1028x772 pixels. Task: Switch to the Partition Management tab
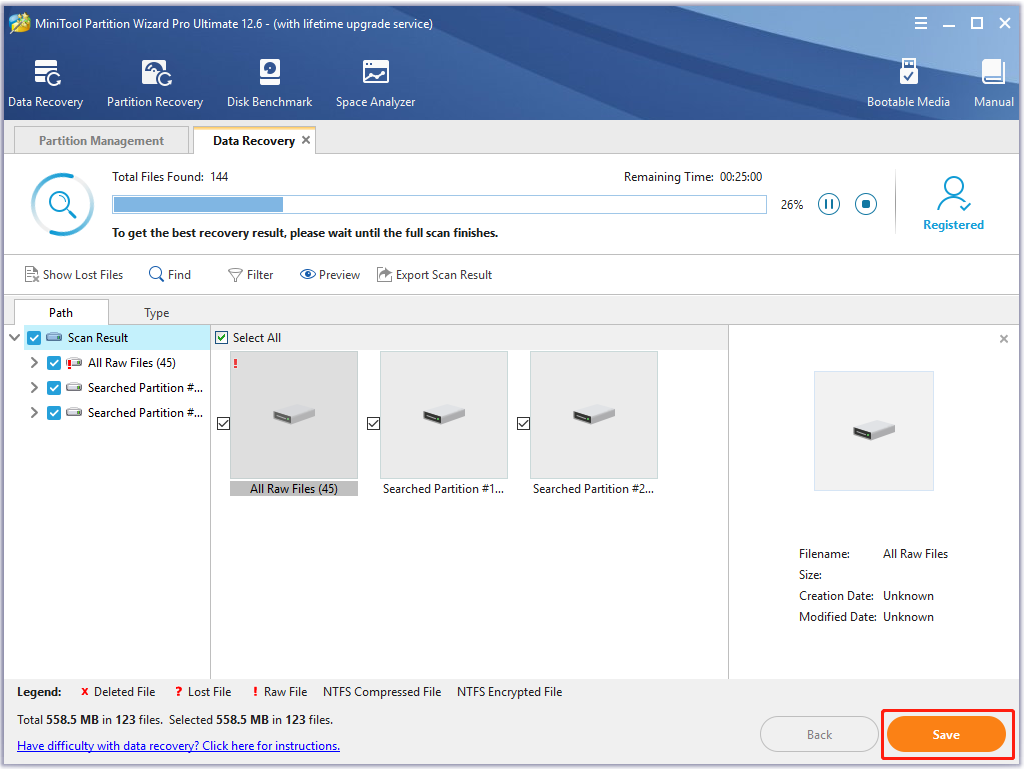click(x=101, y=141)
